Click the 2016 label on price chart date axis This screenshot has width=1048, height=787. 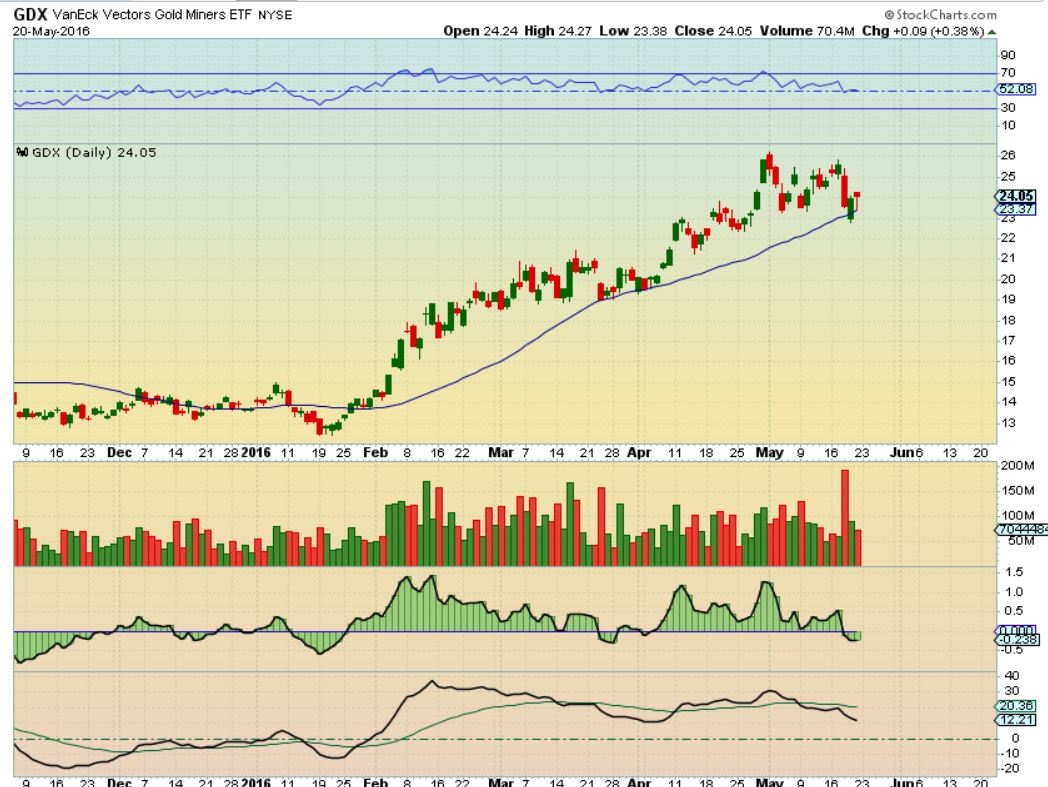256,453
